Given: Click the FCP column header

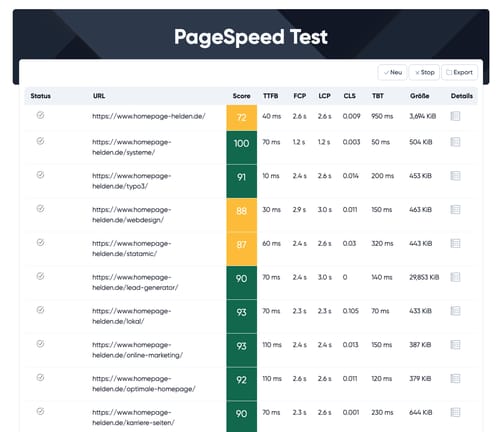Looking at the screenshot, I should point(300,96).
